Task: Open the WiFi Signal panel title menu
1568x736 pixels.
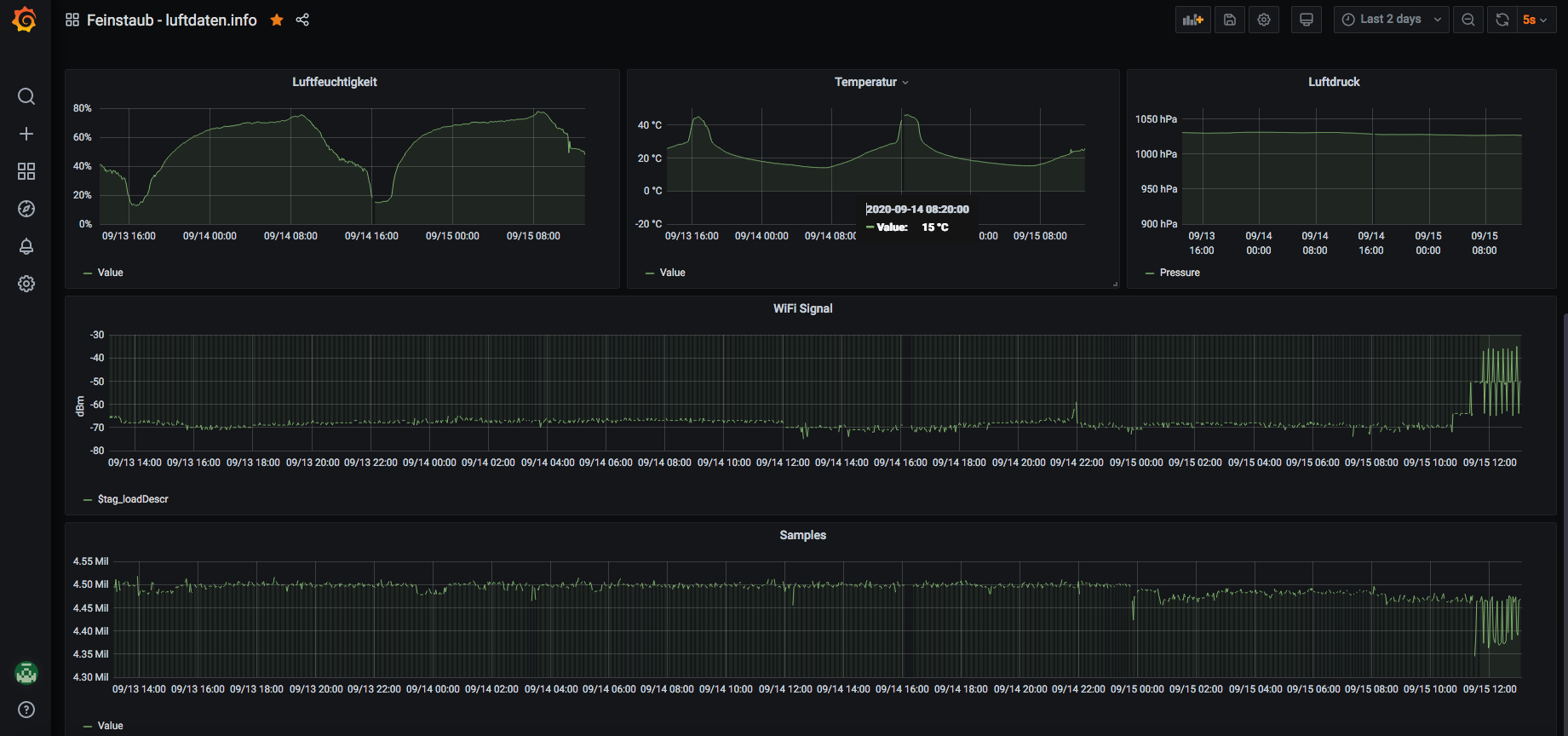Action: click(802, 308)
